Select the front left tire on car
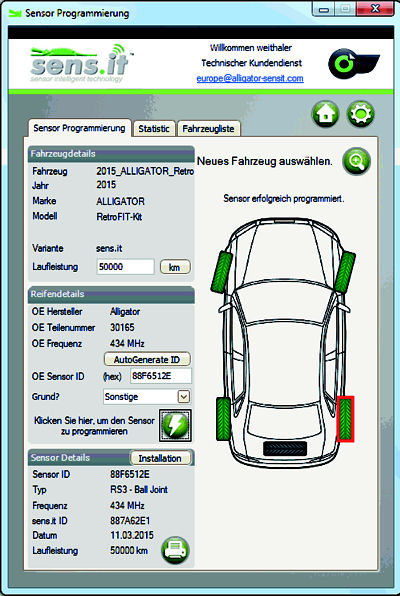The width and height of the screenshot is (400, 596). click(222, 272)
